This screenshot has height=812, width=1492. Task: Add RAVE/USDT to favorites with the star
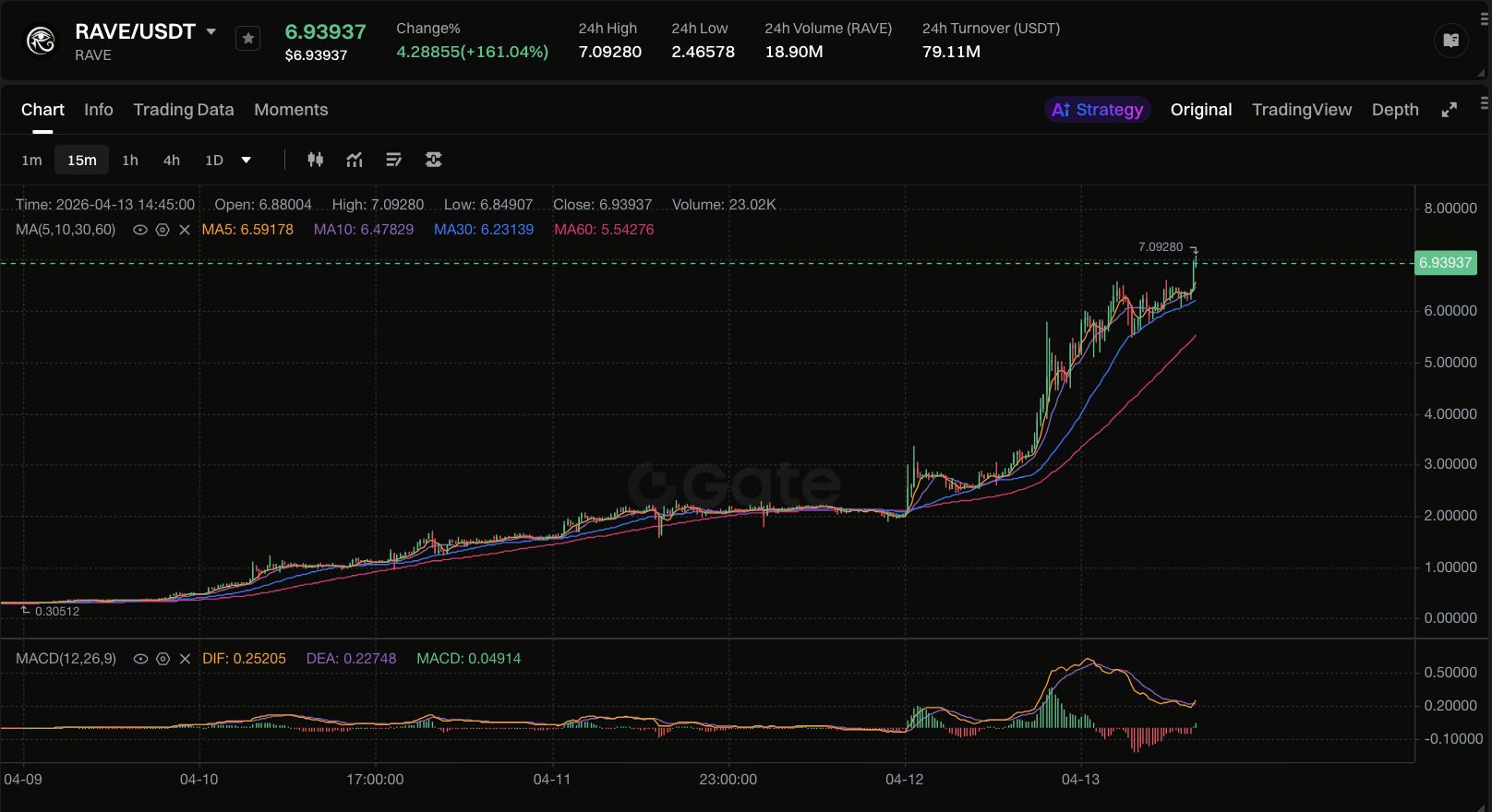[247, 39]
